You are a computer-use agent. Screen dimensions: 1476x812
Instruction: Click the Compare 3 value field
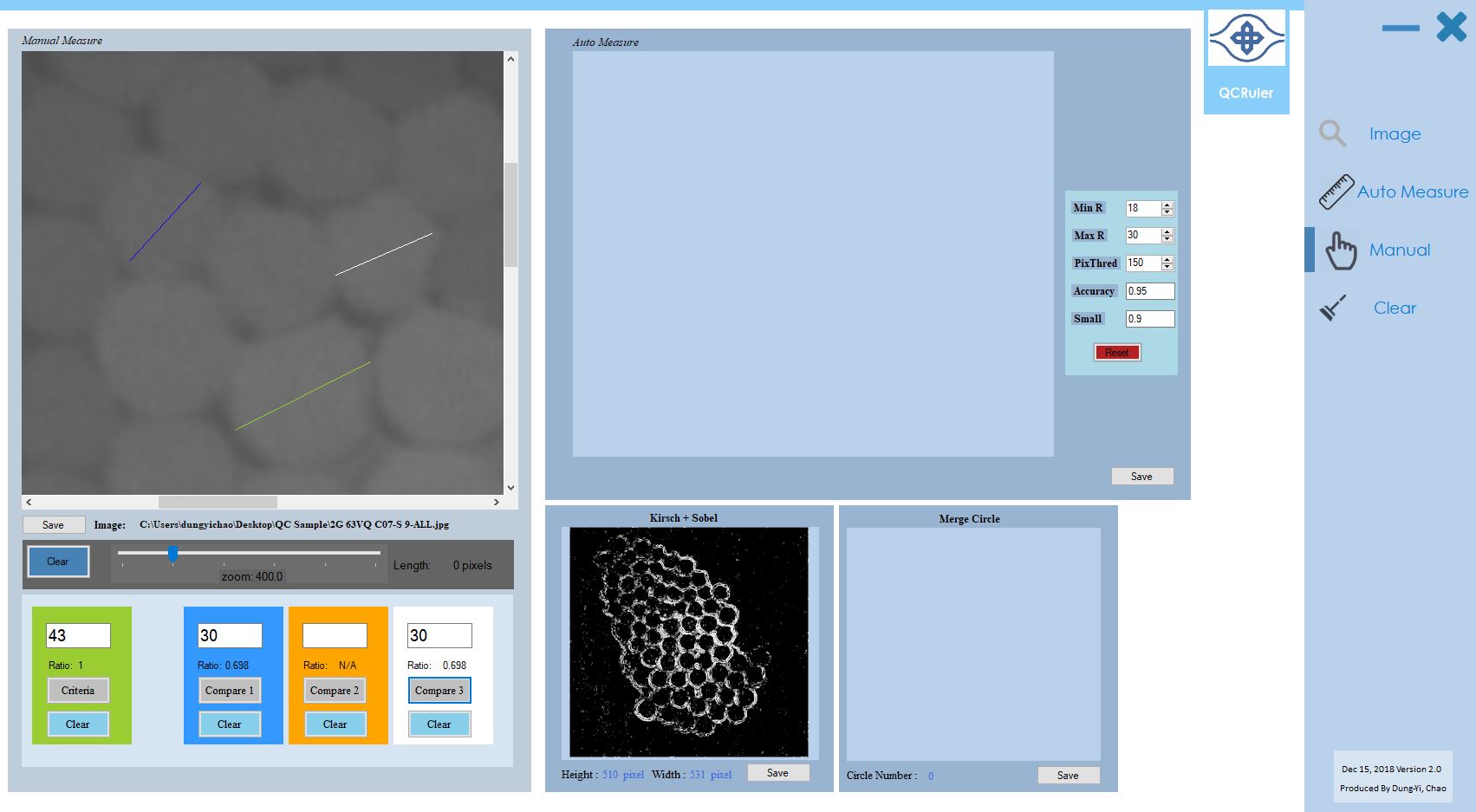click(439, 635)
